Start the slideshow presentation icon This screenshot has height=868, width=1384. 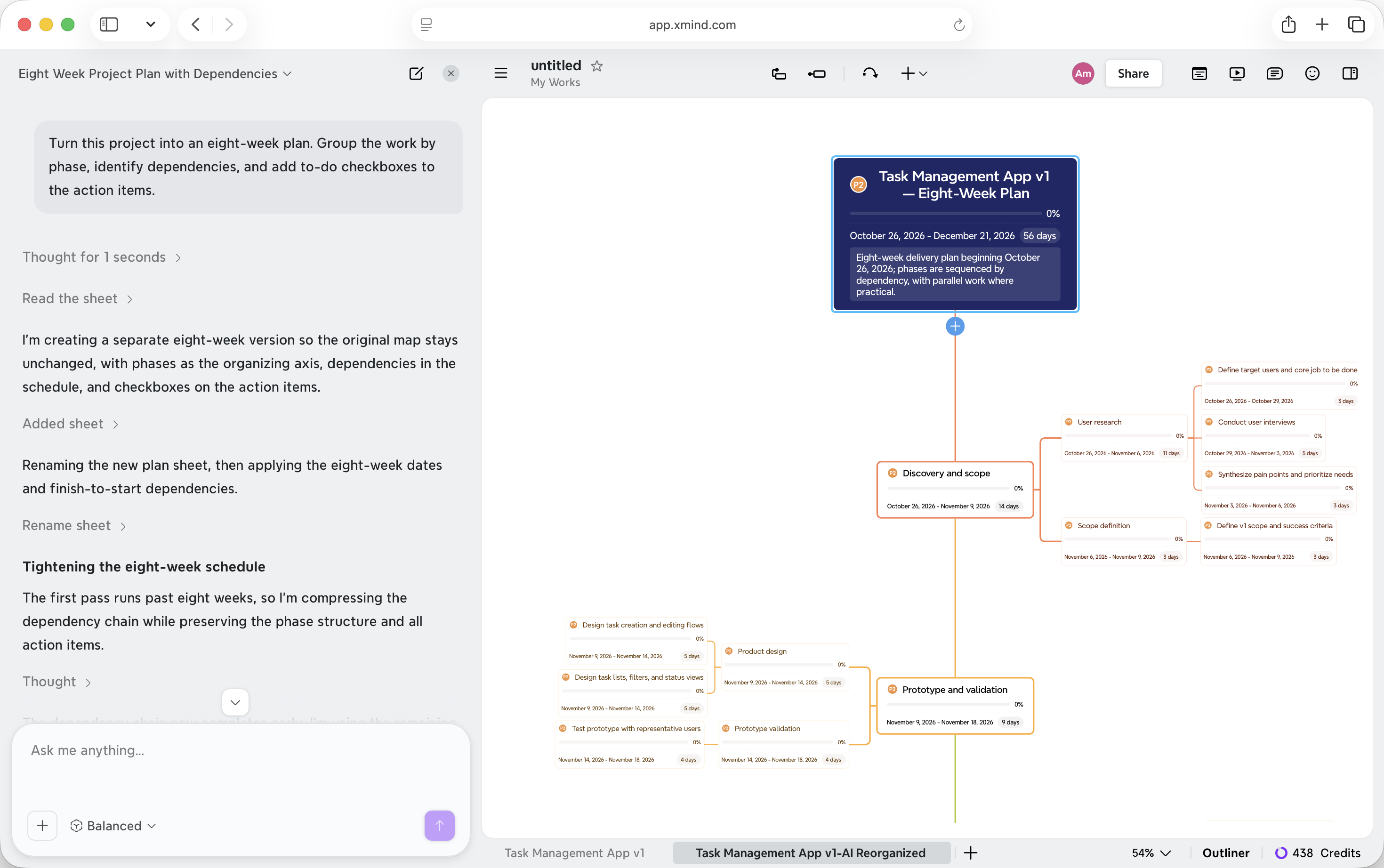coord(1237,73)
